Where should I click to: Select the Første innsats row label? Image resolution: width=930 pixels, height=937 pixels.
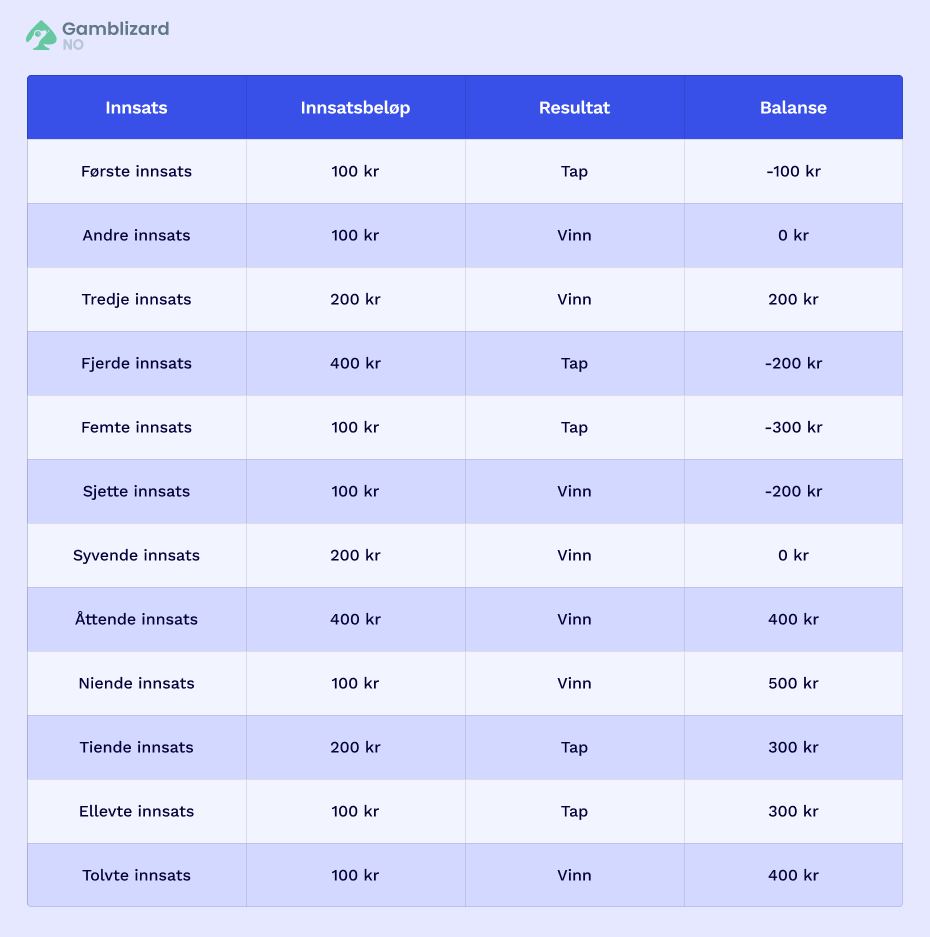pos(136,172)
